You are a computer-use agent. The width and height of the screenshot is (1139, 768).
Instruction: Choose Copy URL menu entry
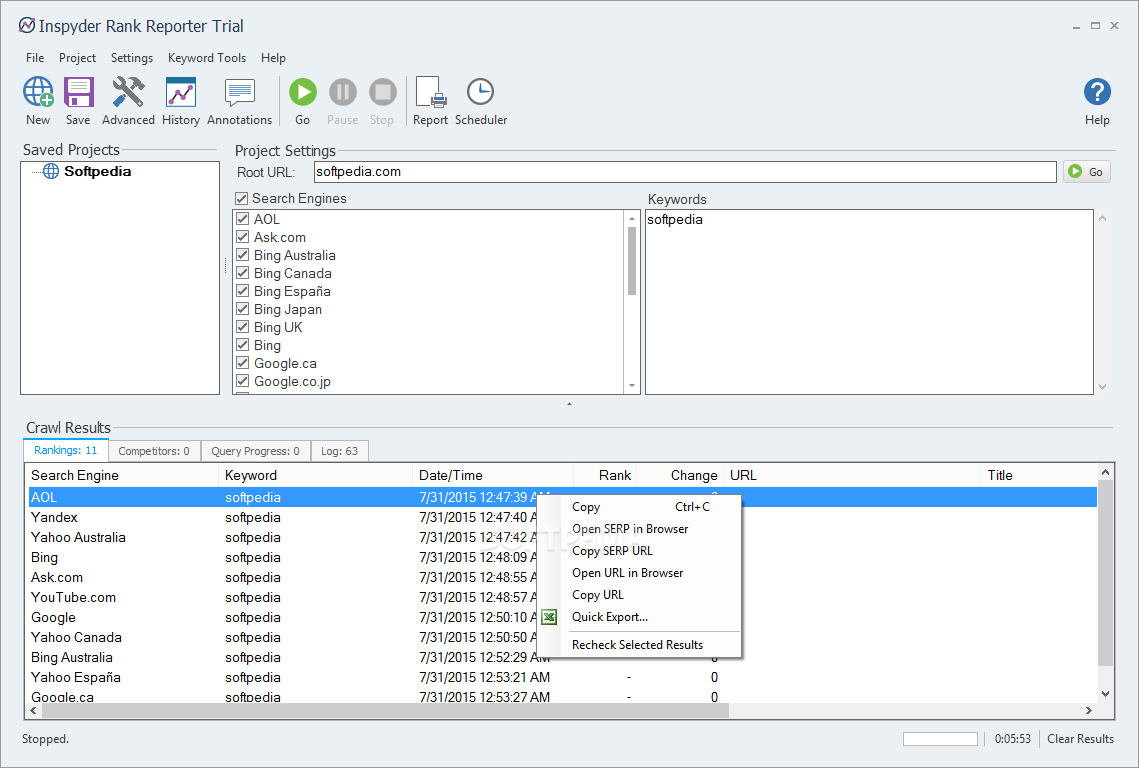point(640,594)
